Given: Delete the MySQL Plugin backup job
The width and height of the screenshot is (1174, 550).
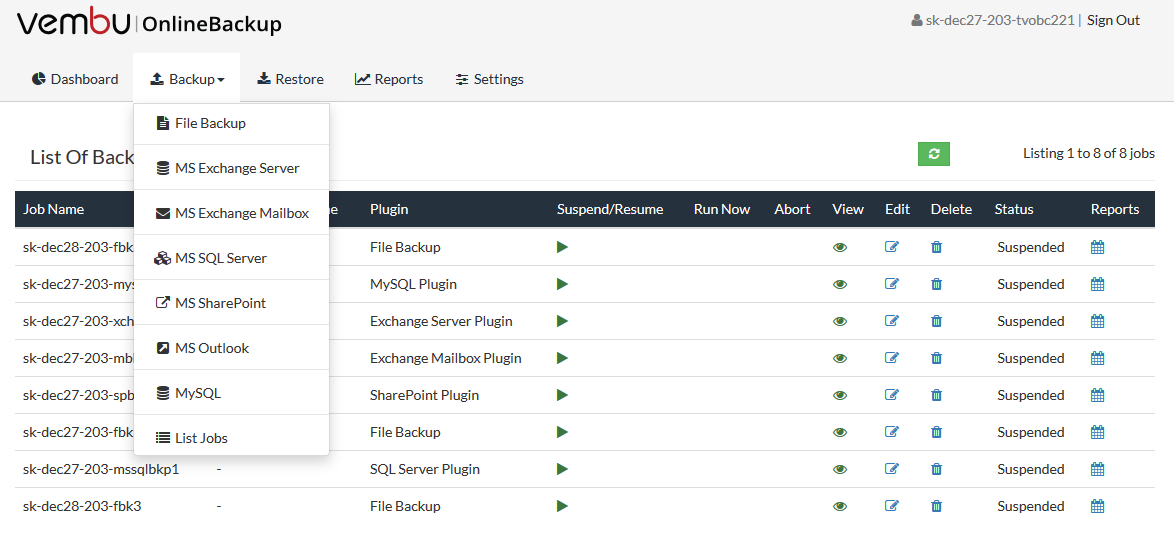Looking at the screenshot, I should pos(936,284).
